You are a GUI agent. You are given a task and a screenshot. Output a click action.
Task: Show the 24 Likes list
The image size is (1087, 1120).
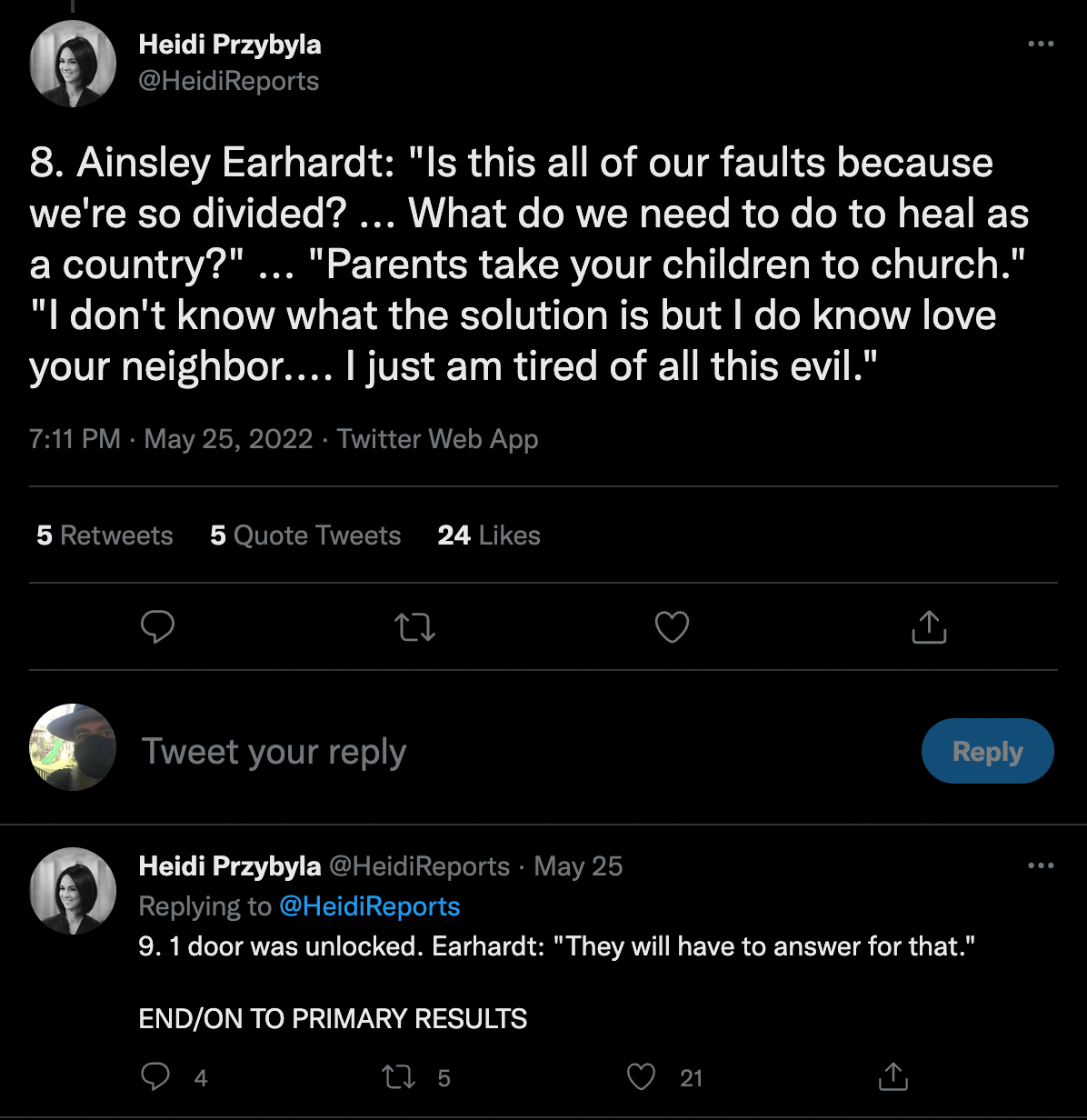pyautogui.click(x=489, y=535)
